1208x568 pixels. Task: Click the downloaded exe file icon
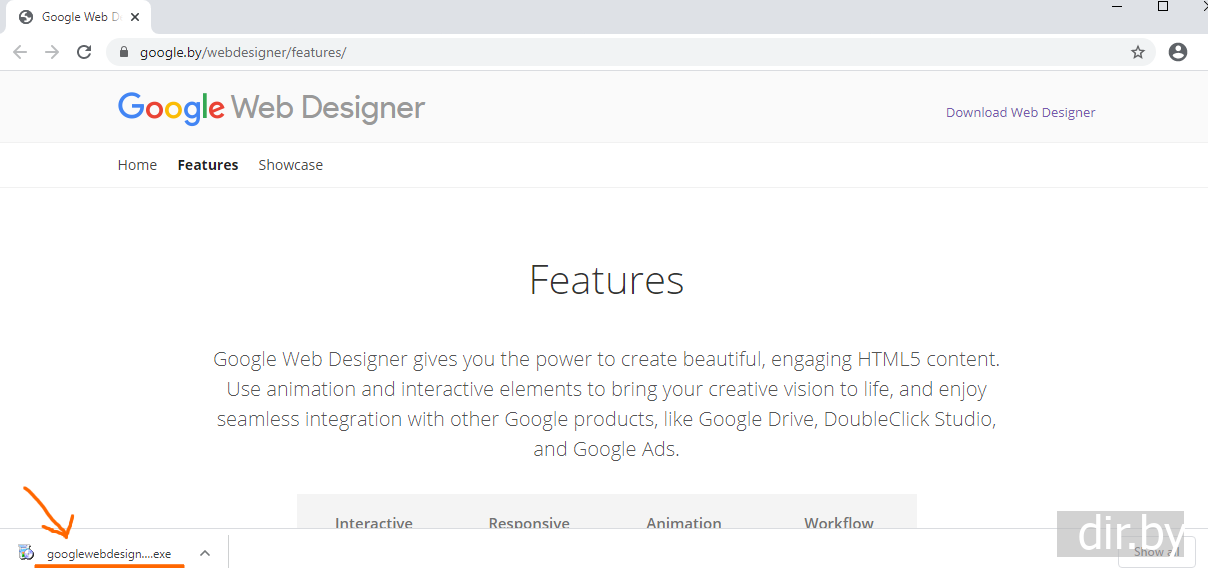coord(27,553)
